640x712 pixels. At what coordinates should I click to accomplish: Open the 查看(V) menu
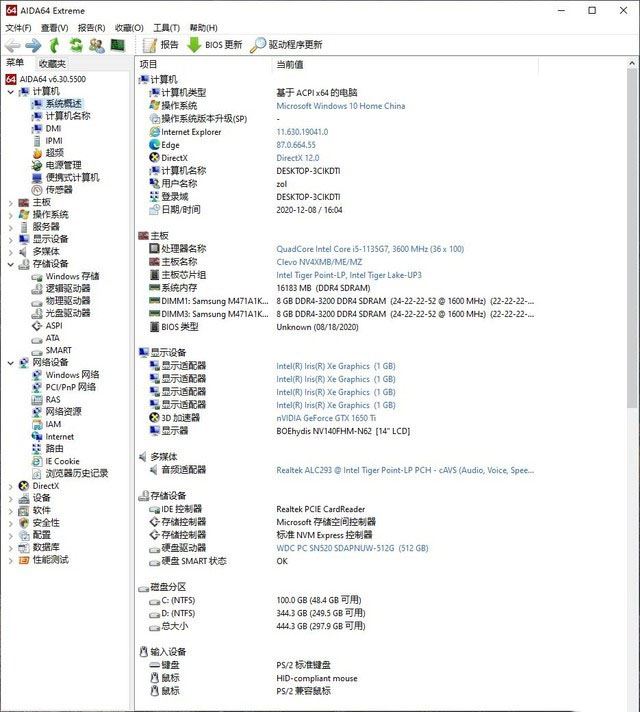55,28
